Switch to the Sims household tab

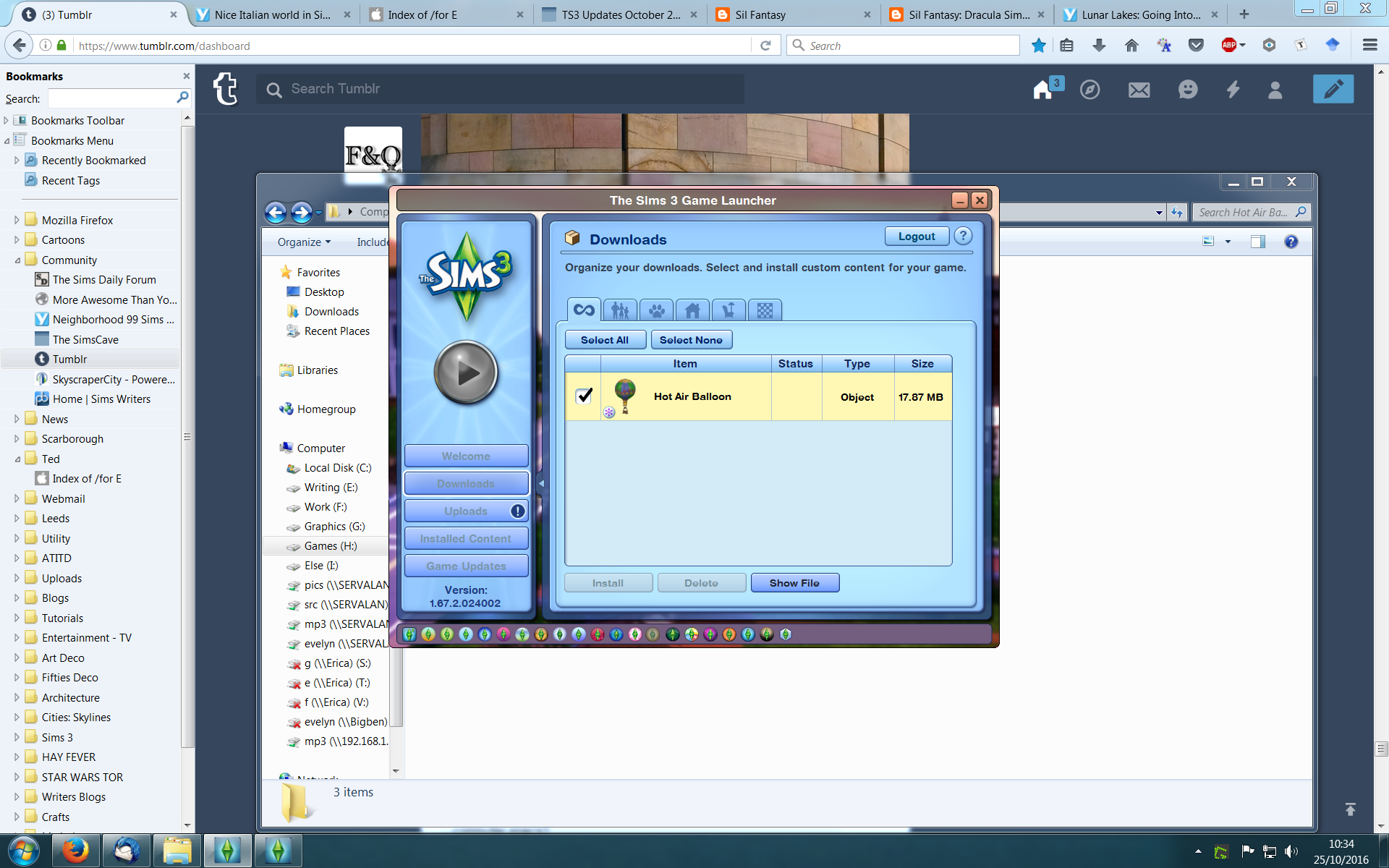click(620, 310)
